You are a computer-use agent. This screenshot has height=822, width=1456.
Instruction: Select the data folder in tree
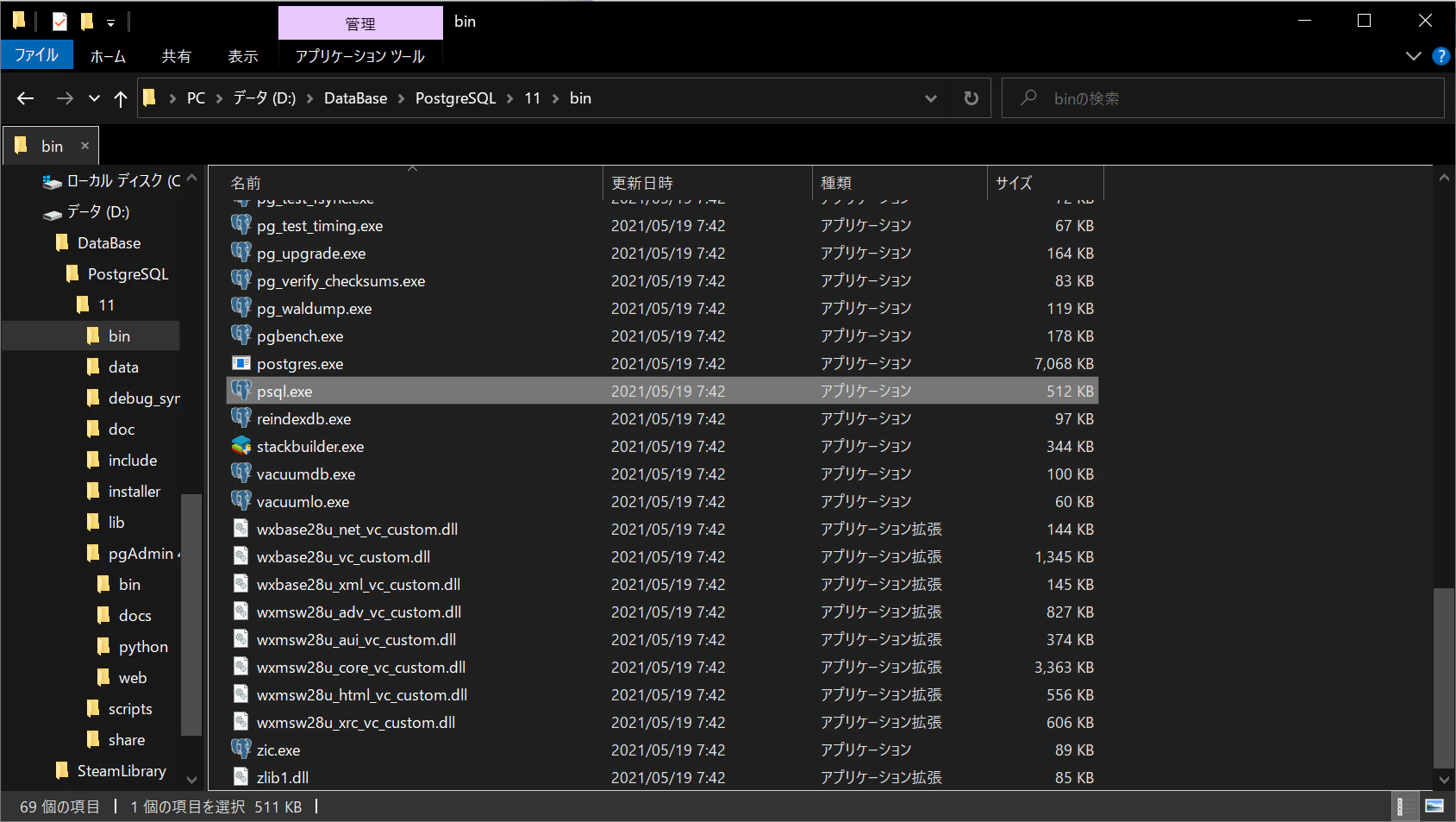tap(123, 367)
